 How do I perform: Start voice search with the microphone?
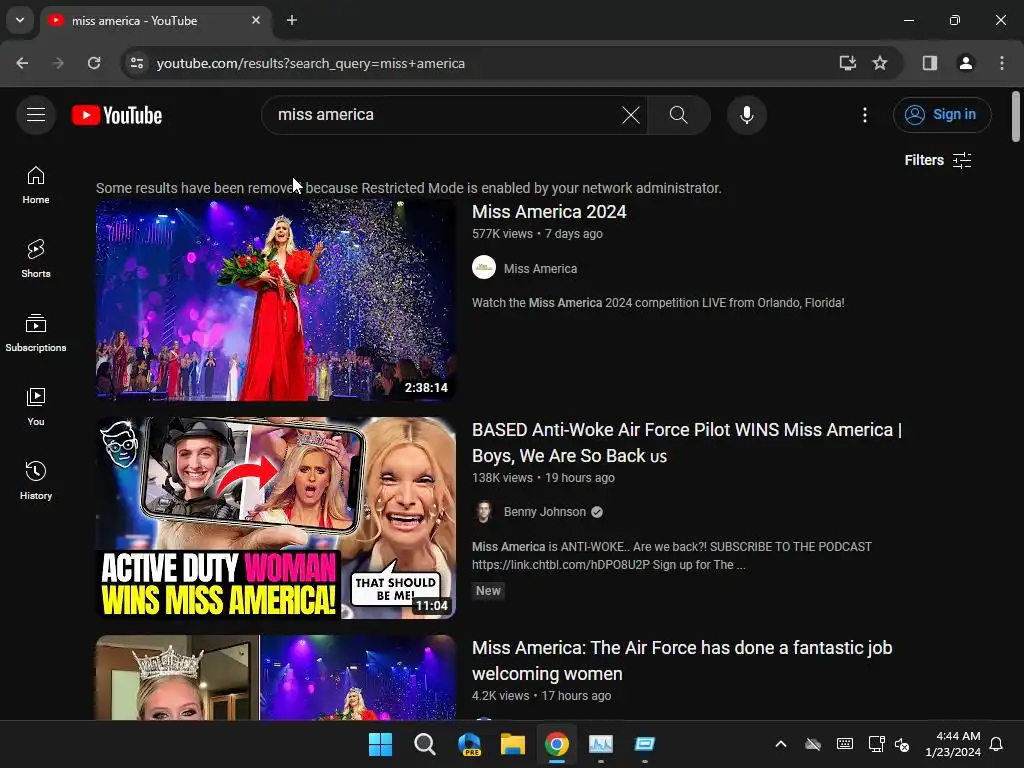tap(746, 115)
